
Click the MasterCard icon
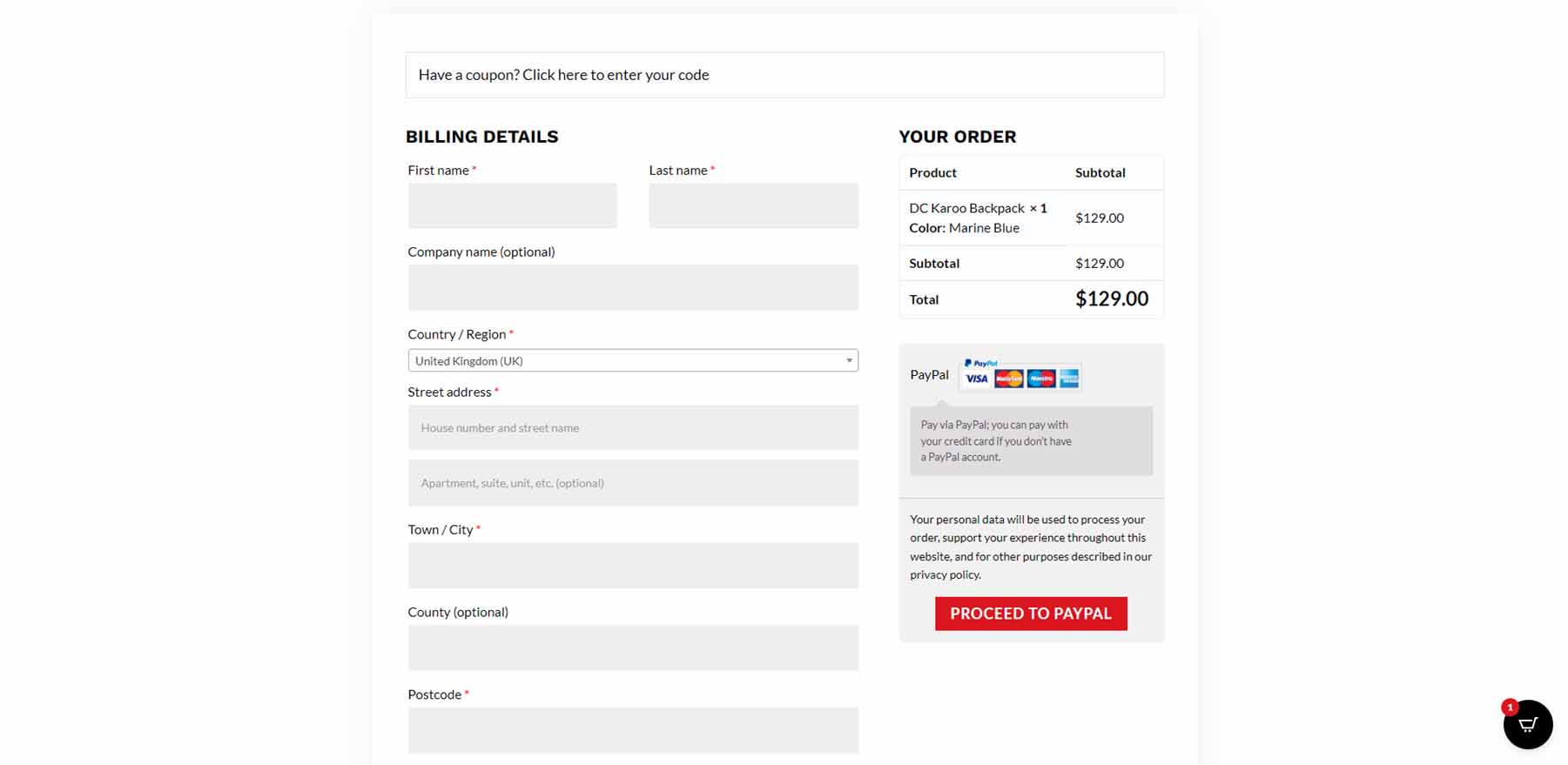pyautogui.click(x=1009, y=379)
